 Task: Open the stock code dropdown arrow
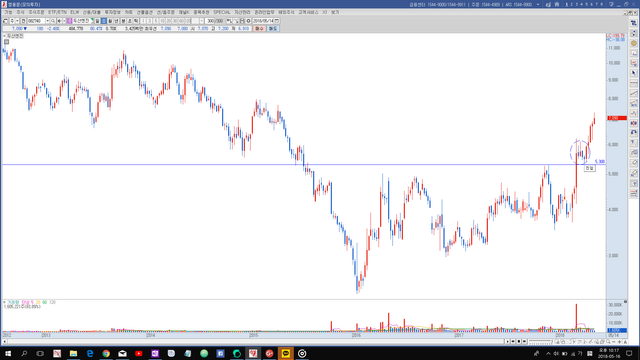(48, 21)
